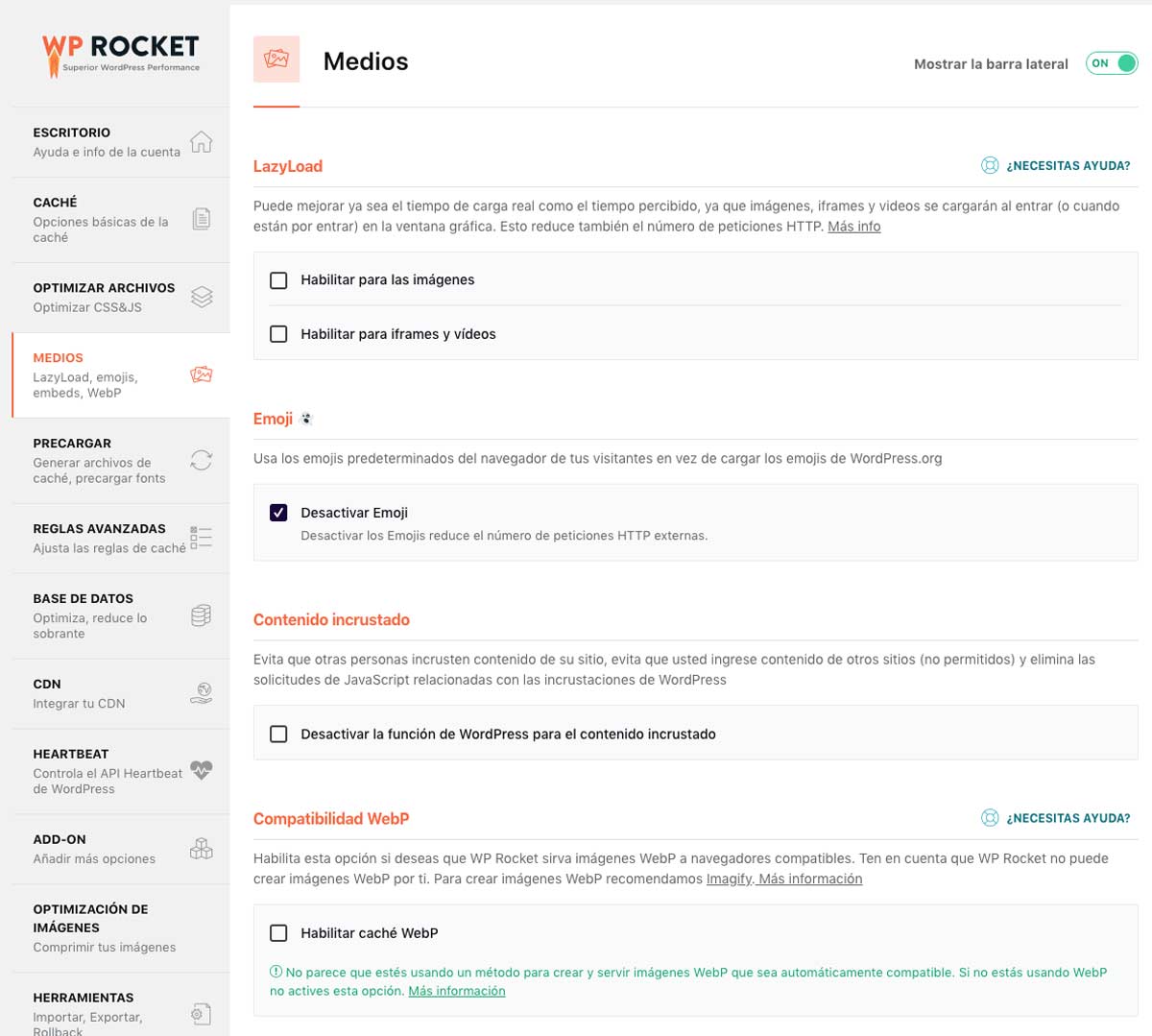Click the Optimizar Archivos layers icon
Image resolution: width=1152 pixels, height=1036 pixels.
202,297
